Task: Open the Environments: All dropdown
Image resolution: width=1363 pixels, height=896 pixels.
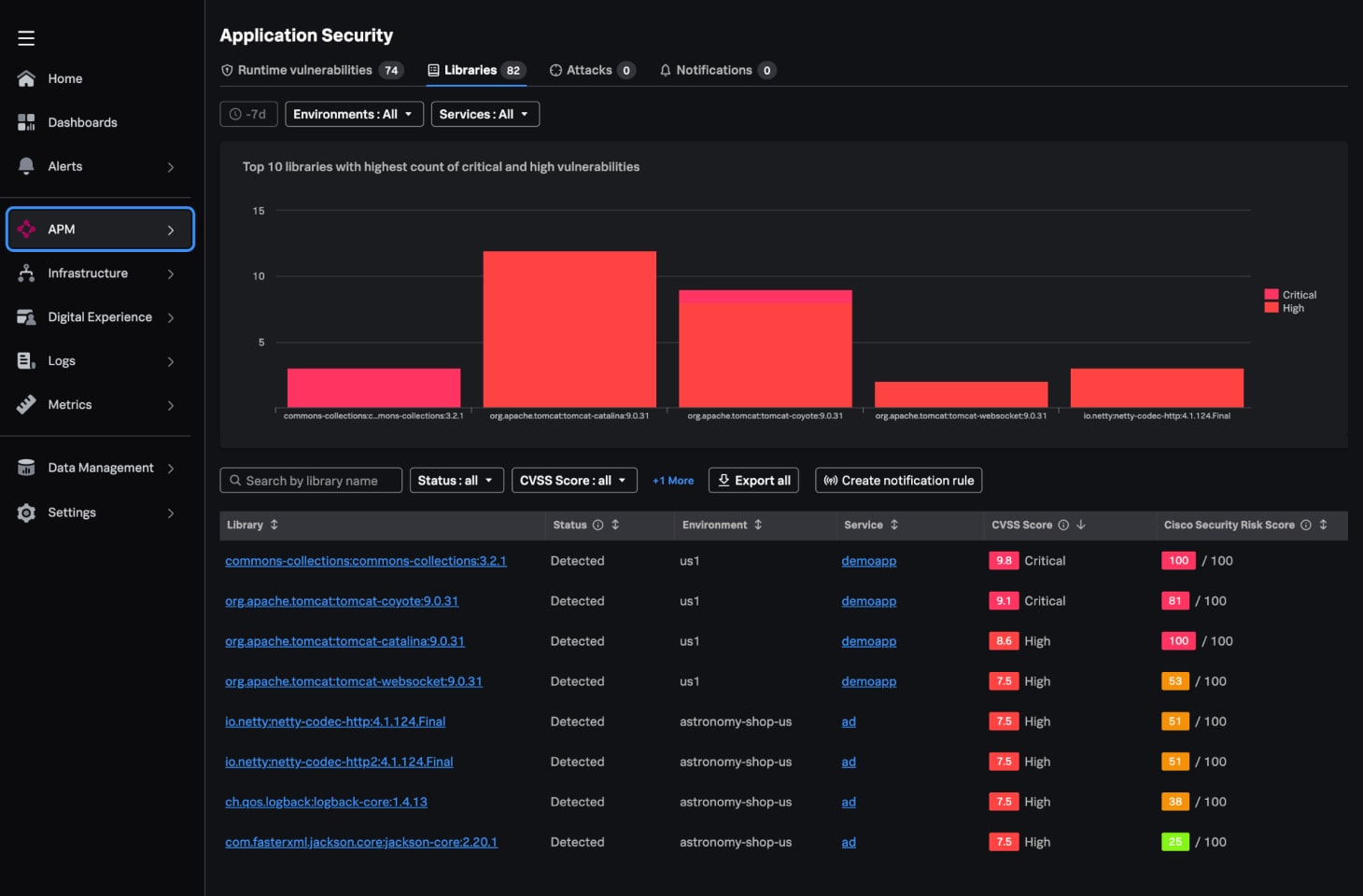Action: coord(354,114)
